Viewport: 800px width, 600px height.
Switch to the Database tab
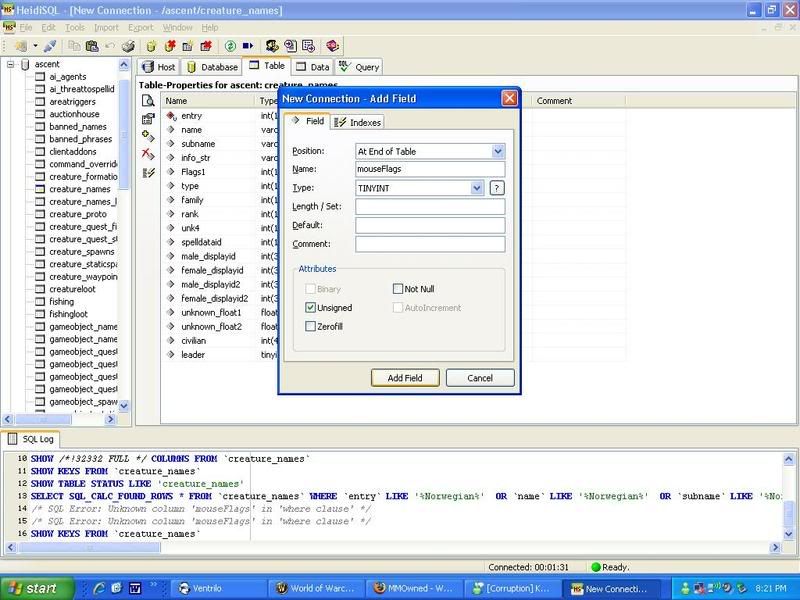pyautogui.click(x=212, y=67)
